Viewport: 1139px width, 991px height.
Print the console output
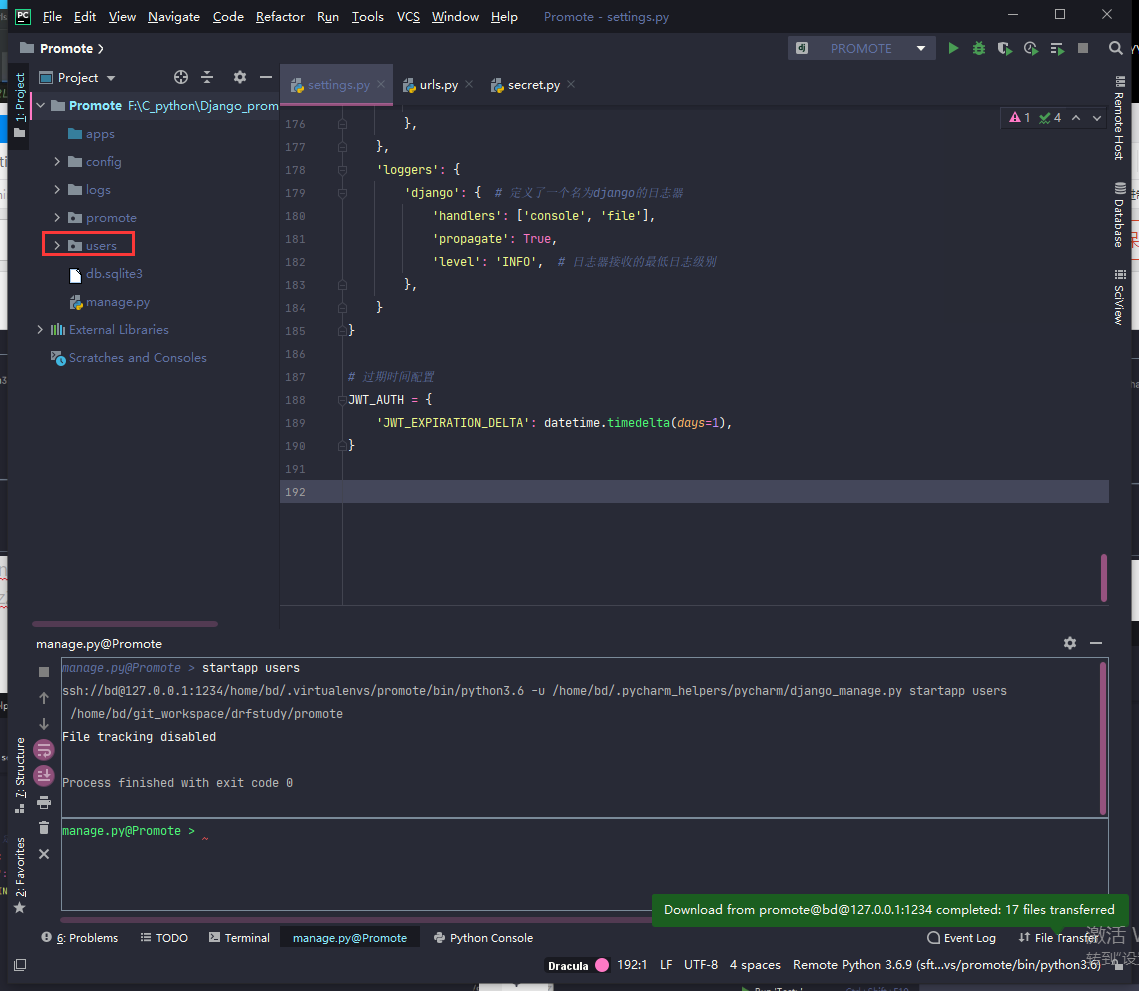pos(44,802)
